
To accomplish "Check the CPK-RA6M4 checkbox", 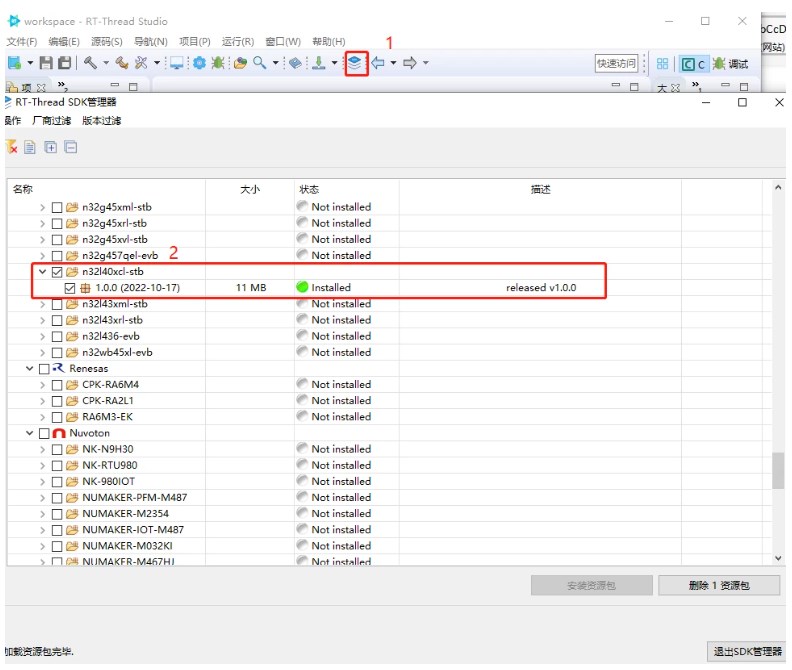I will [x=57, y=385].
